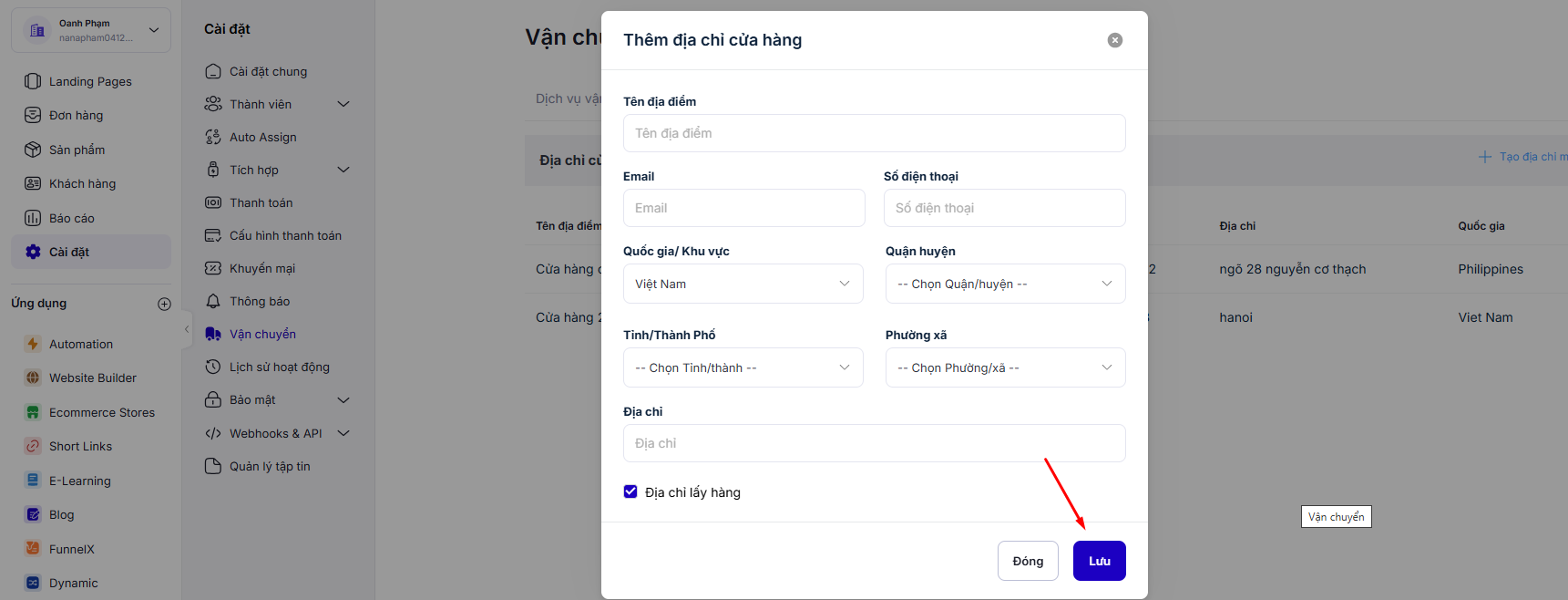
Task: Click the Landing Pages sidebar icon
Action: (33, 81)
